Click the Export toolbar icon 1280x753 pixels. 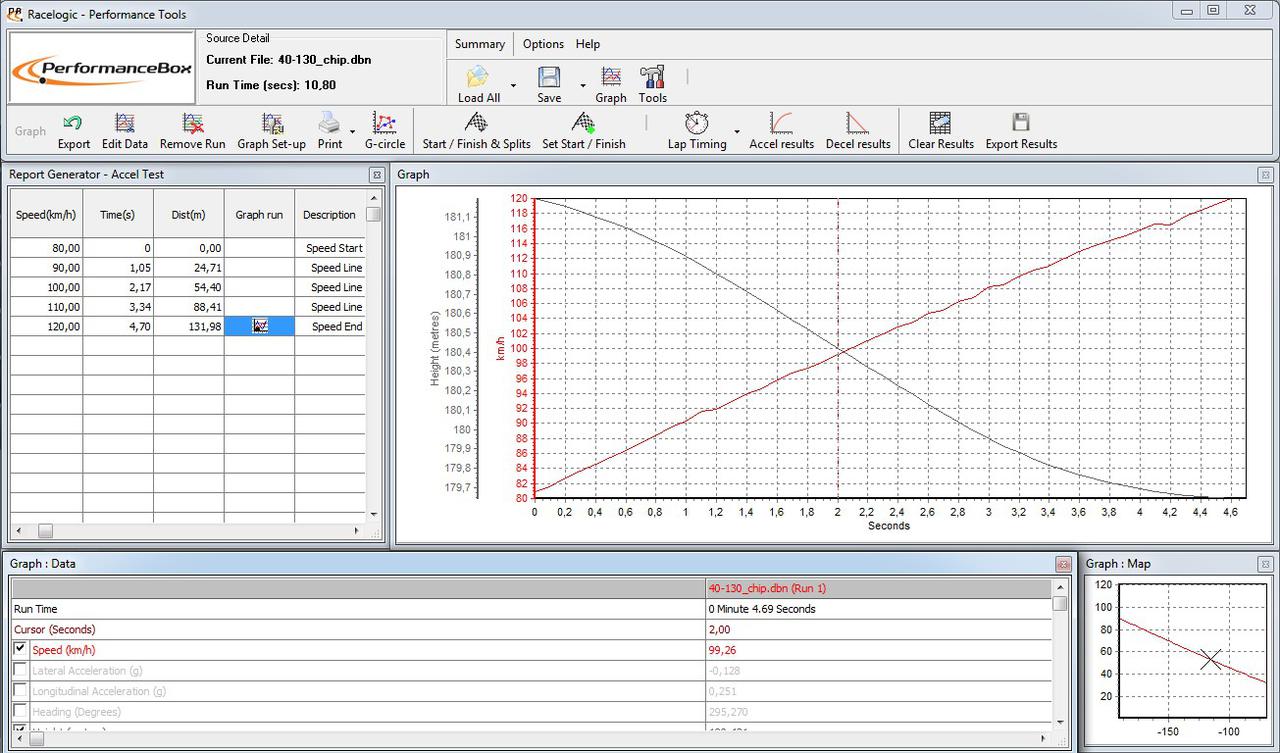(73, 123)
